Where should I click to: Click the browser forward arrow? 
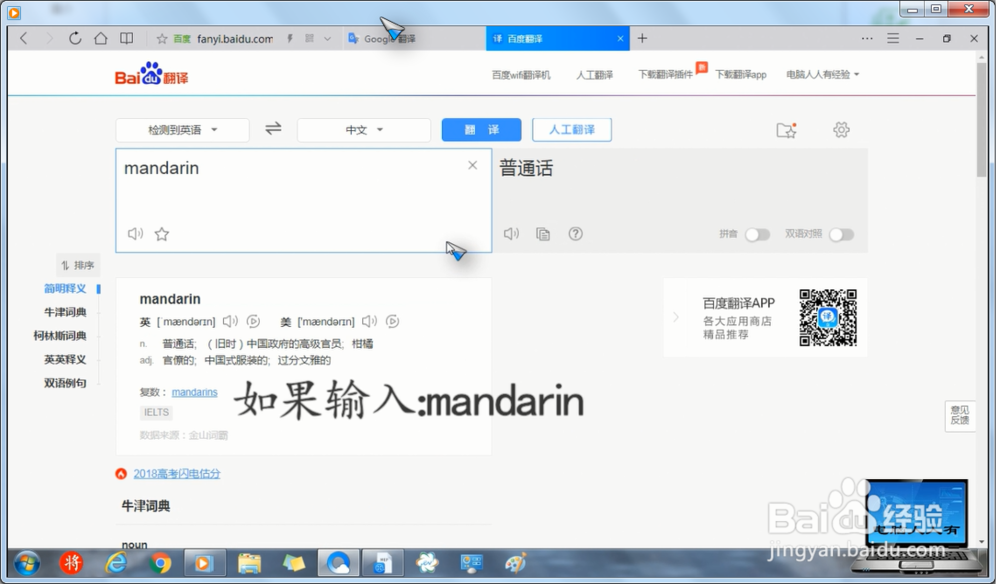(x=49, y=38)
